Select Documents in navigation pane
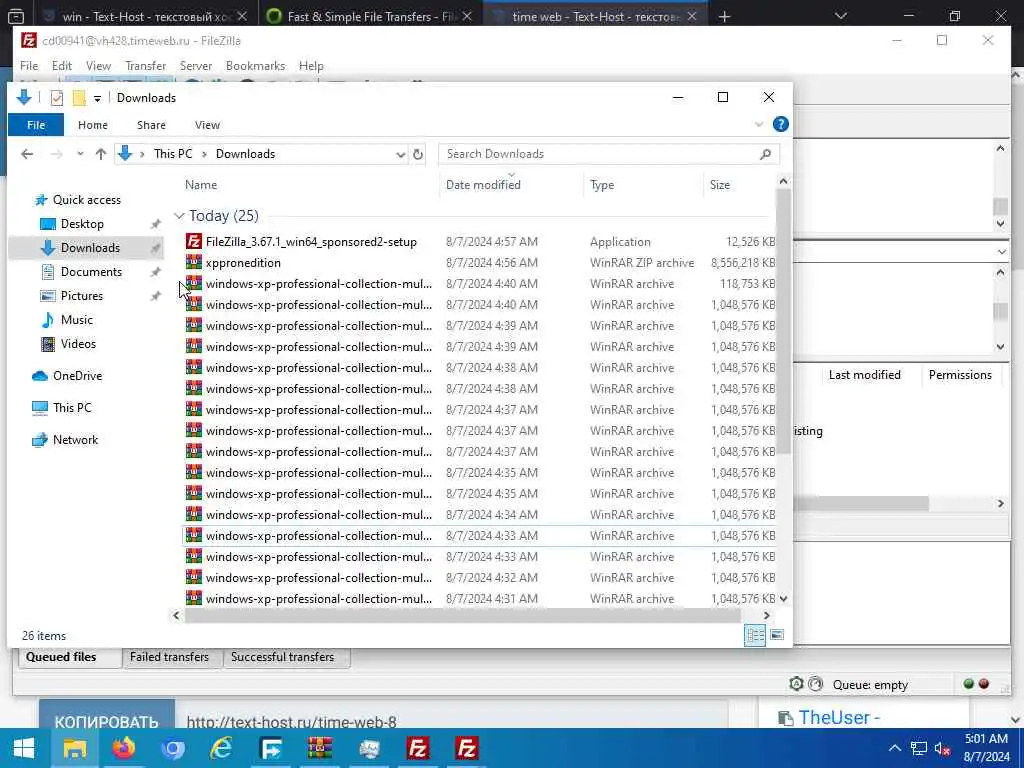The image size is (1024, 768). pyautogui.click(x=91, y=272)
